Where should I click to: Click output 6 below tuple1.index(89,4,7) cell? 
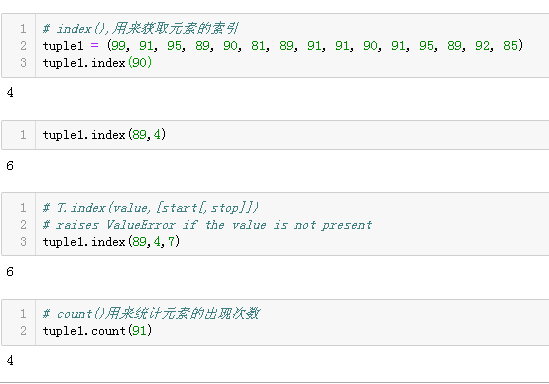[x=10, y=272]
